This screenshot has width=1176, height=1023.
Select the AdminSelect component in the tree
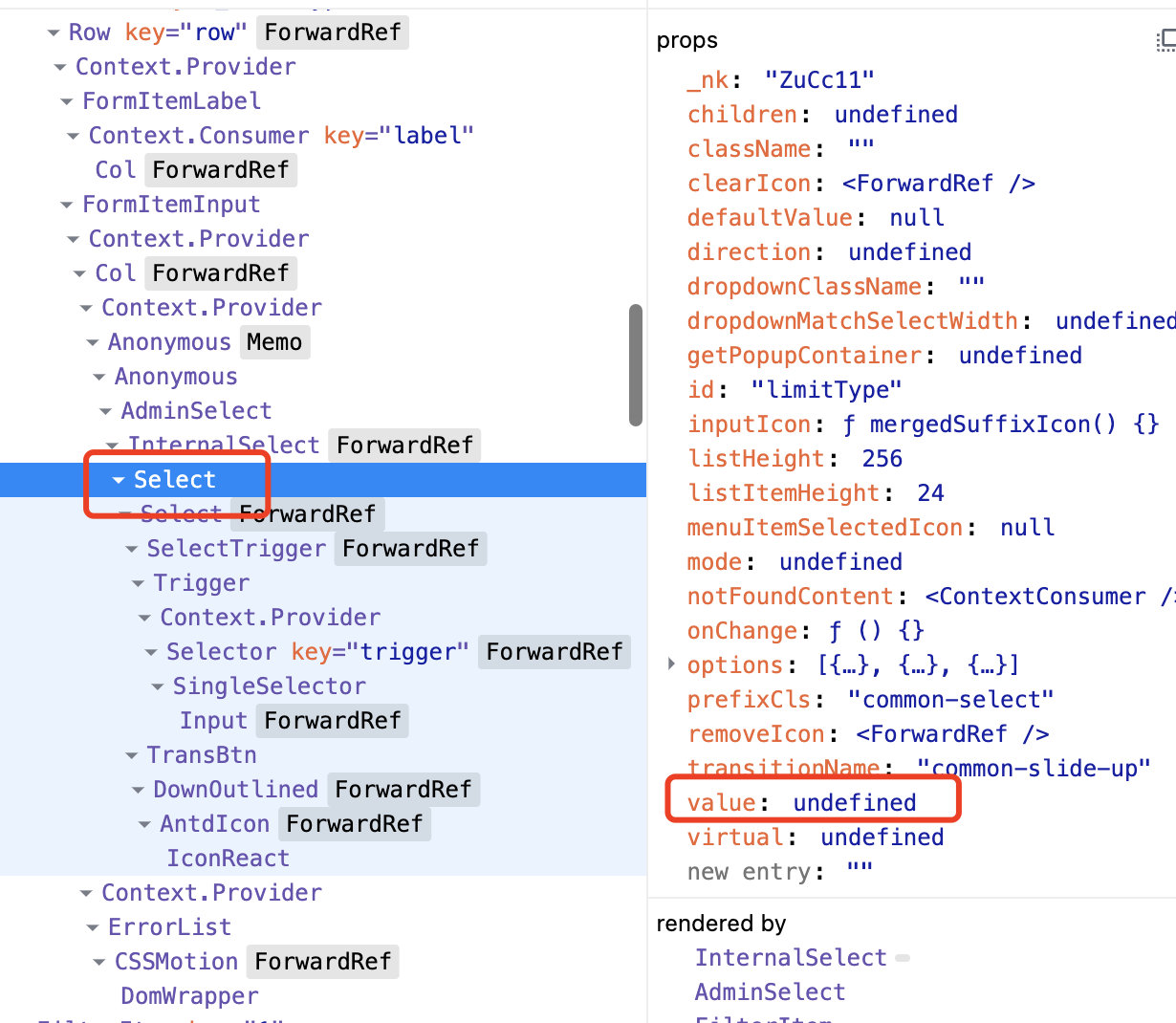[x=196, y=410]
